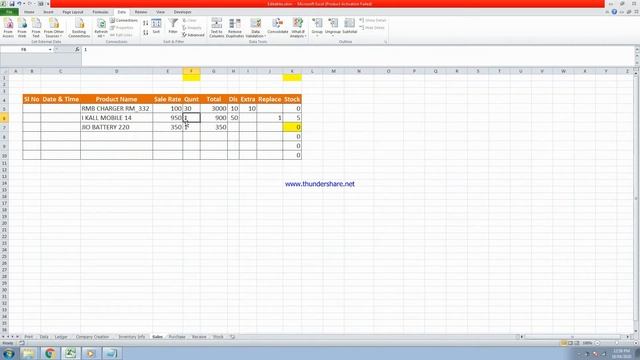Choose the From Text import icon
Image resolution: width=640 pixels, height=360 pixels.
coord(36,28)
